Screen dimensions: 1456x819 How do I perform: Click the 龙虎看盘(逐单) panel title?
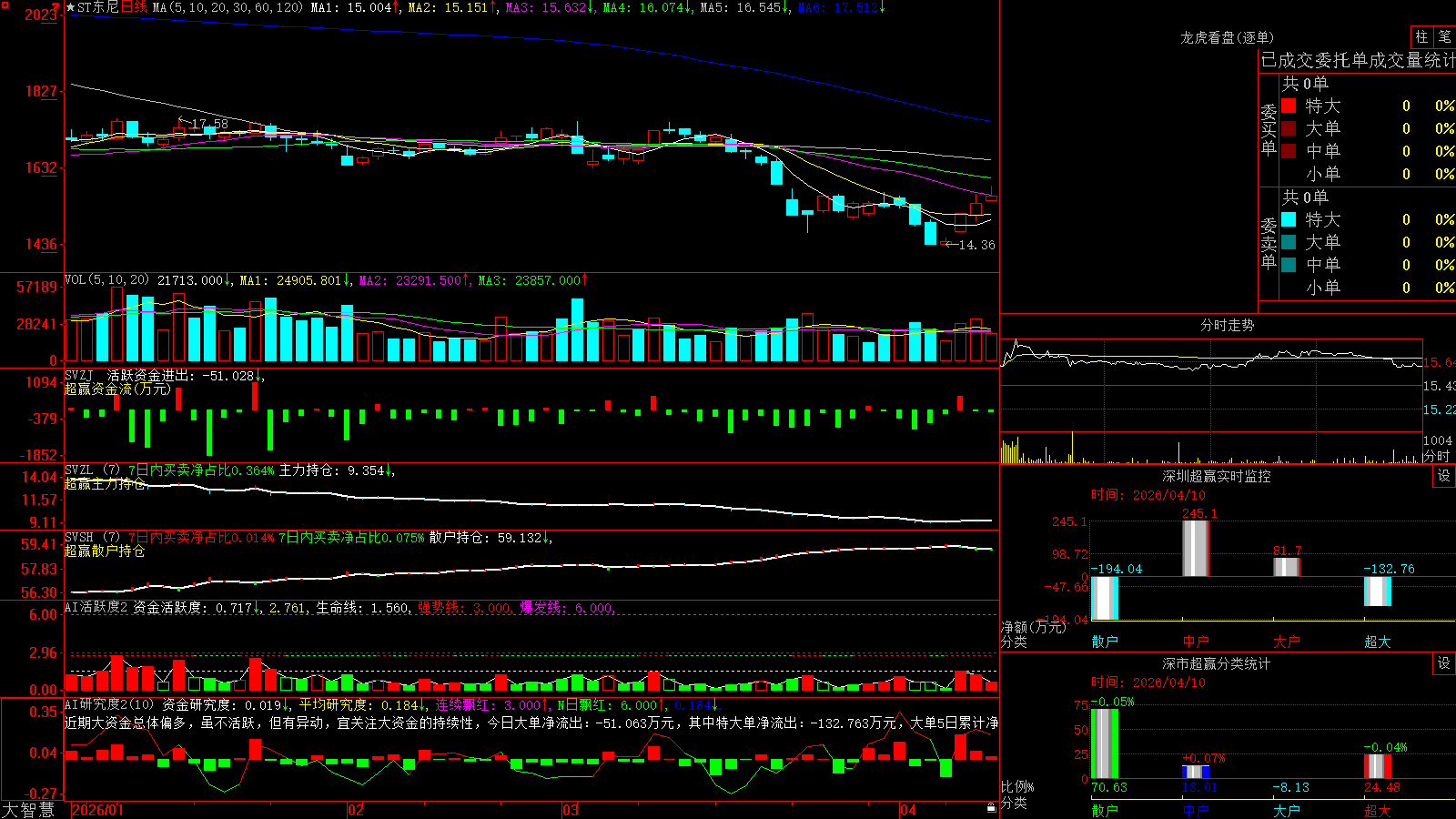tap(1228, 37)
